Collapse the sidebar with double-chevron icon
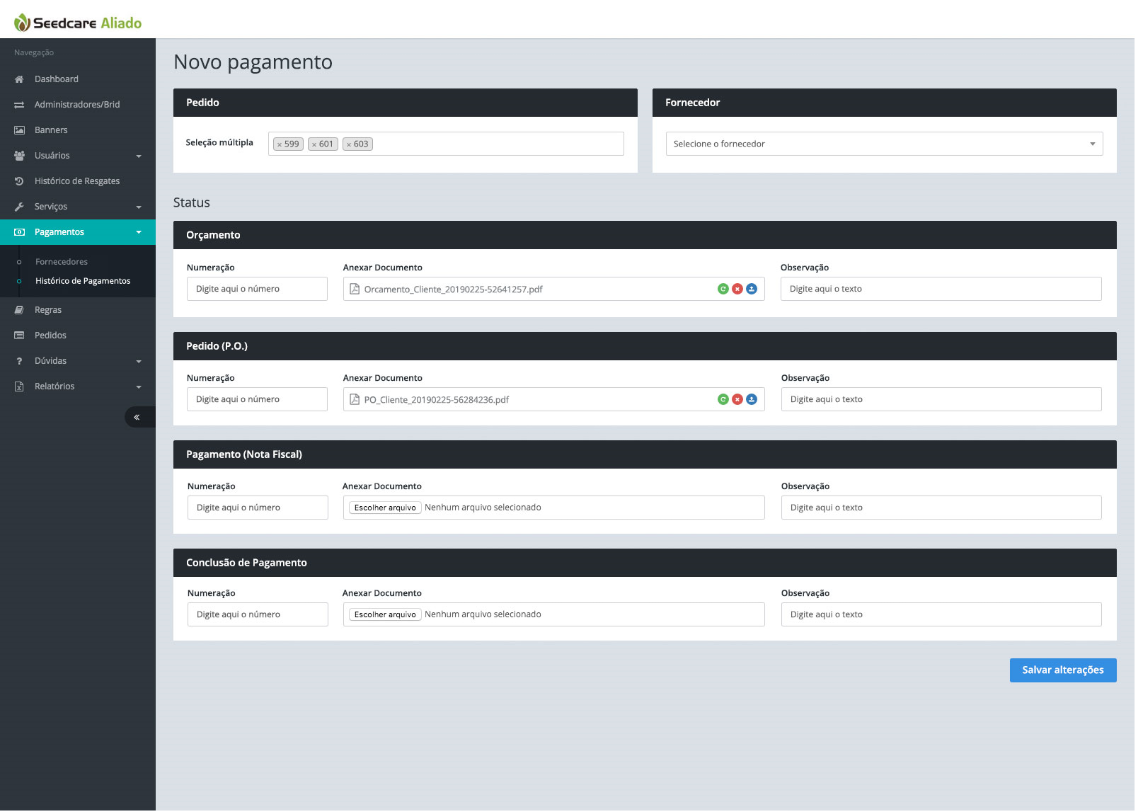This screenshot has height=811, width=1135. [137, 417]
